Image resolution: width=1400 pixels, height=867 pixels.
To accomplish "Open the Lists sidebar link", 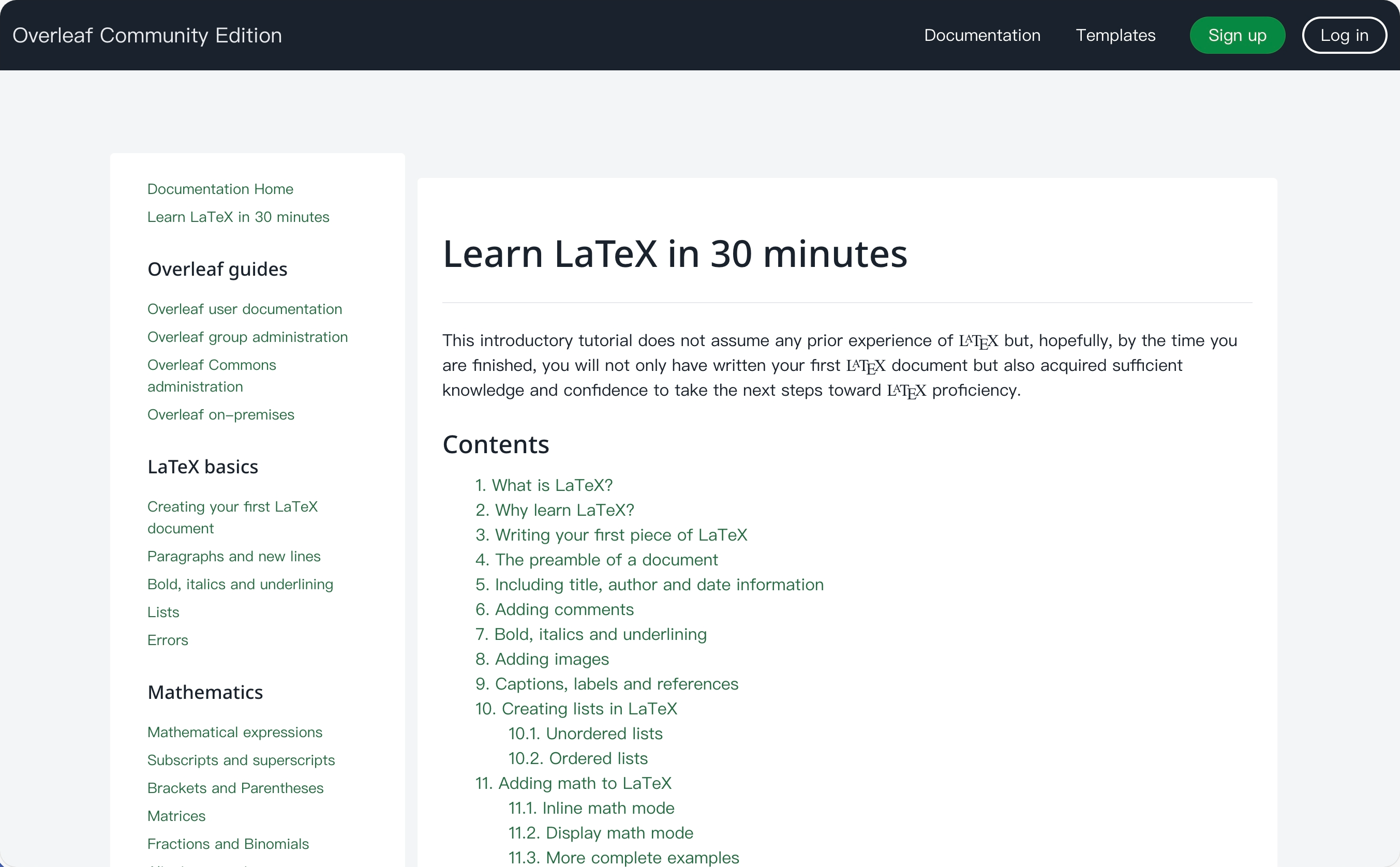I will coord(163,612).
